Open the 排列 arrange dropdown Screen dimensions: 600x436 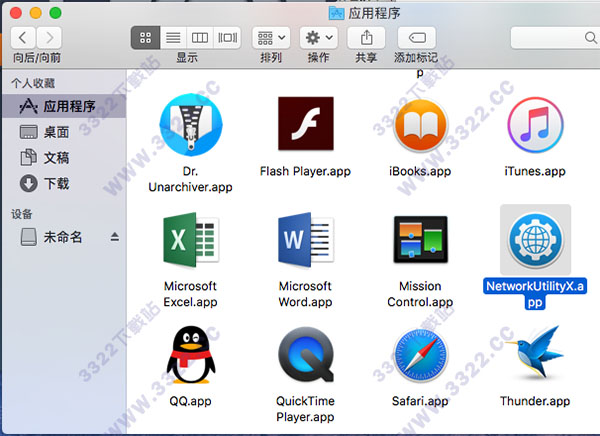pyautogui.click(x=271, y=38)
